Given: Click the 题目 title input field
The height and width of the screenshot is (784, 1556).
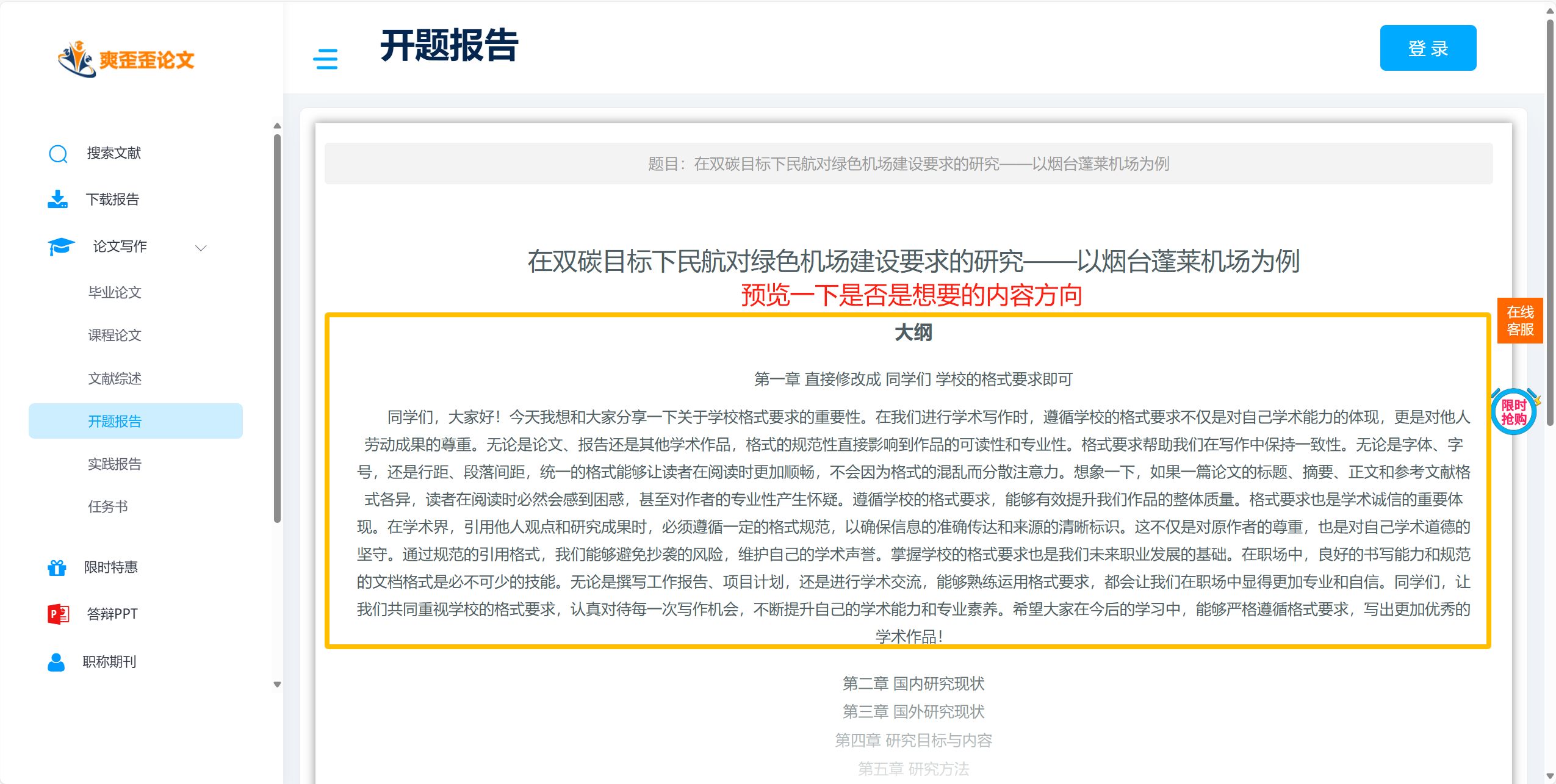Looking at the screenshot, I should (908, 164).
